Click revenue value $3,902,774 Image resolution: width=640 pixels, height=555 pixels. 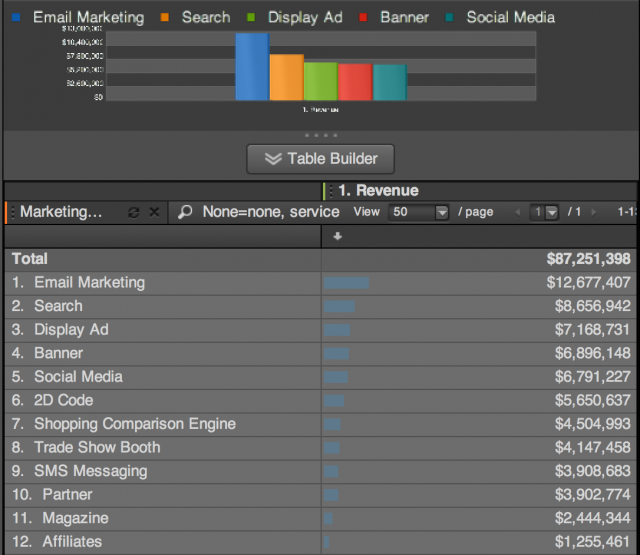click(x=593, y=495)
